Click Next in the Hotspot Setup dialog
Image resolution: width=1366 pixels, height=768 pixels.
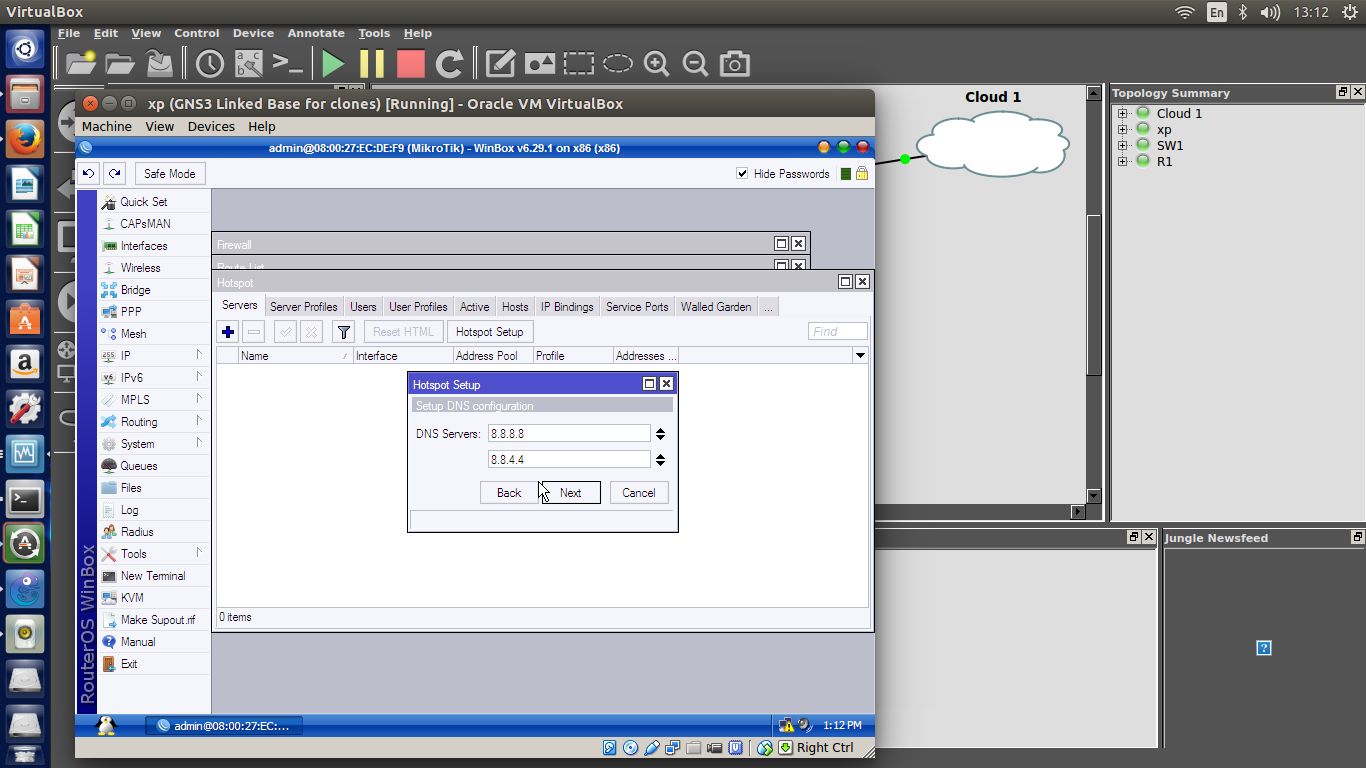pos(572,492)
